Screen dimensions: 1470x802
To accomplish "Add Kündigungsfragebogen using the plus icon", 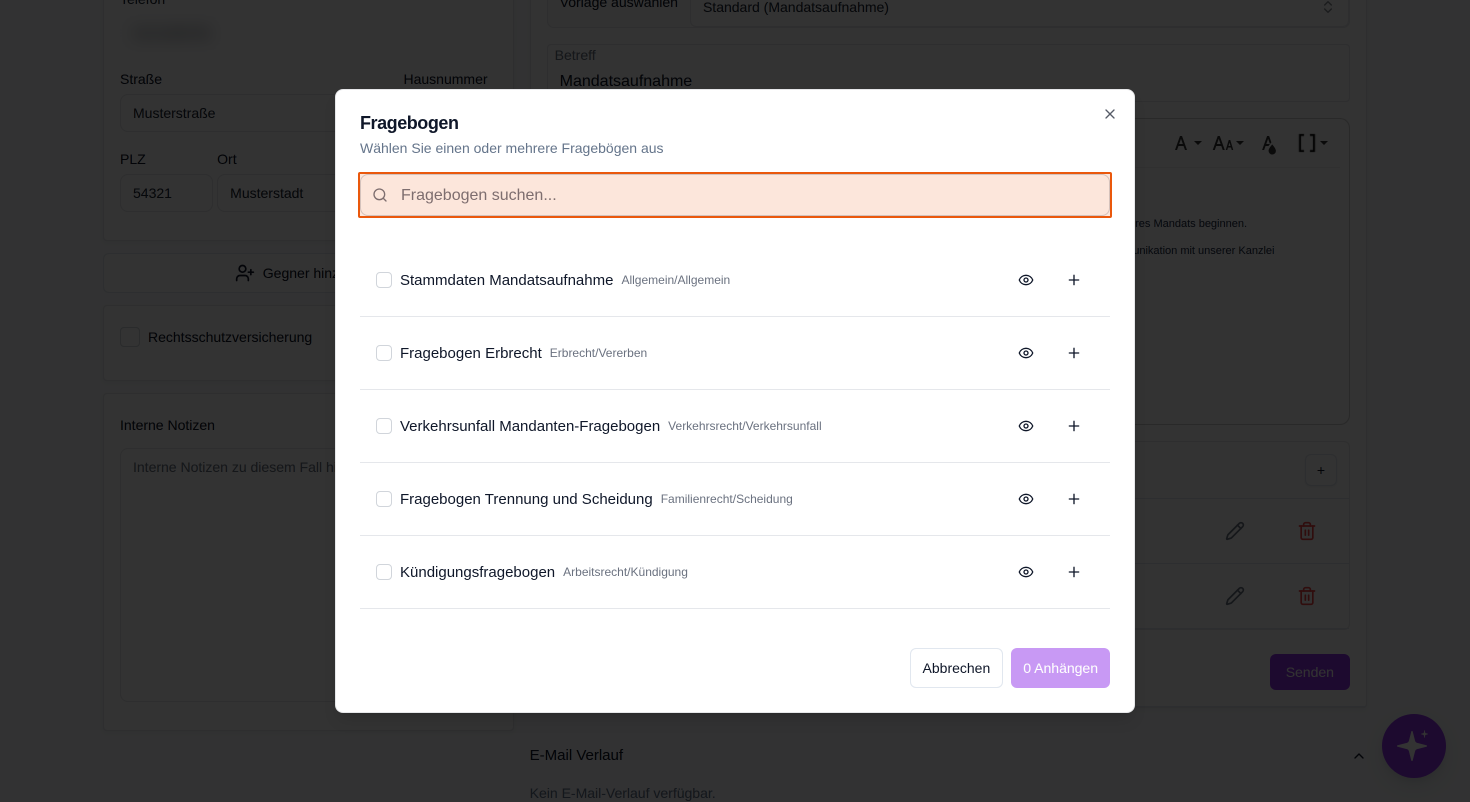I will [1074, 572].
